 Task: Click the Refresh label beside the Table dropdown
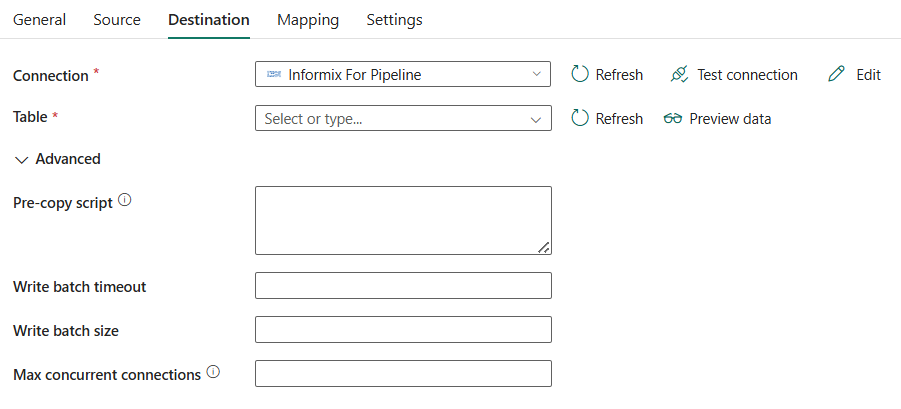click(x=619, y=118)
